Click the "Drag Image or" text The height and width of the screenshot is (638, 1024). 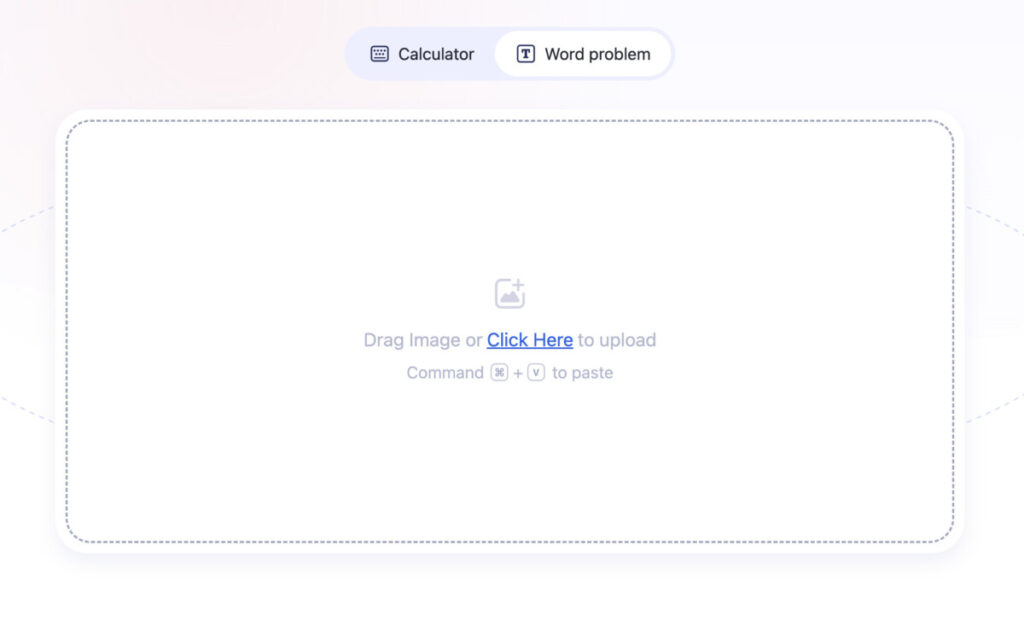423,340
